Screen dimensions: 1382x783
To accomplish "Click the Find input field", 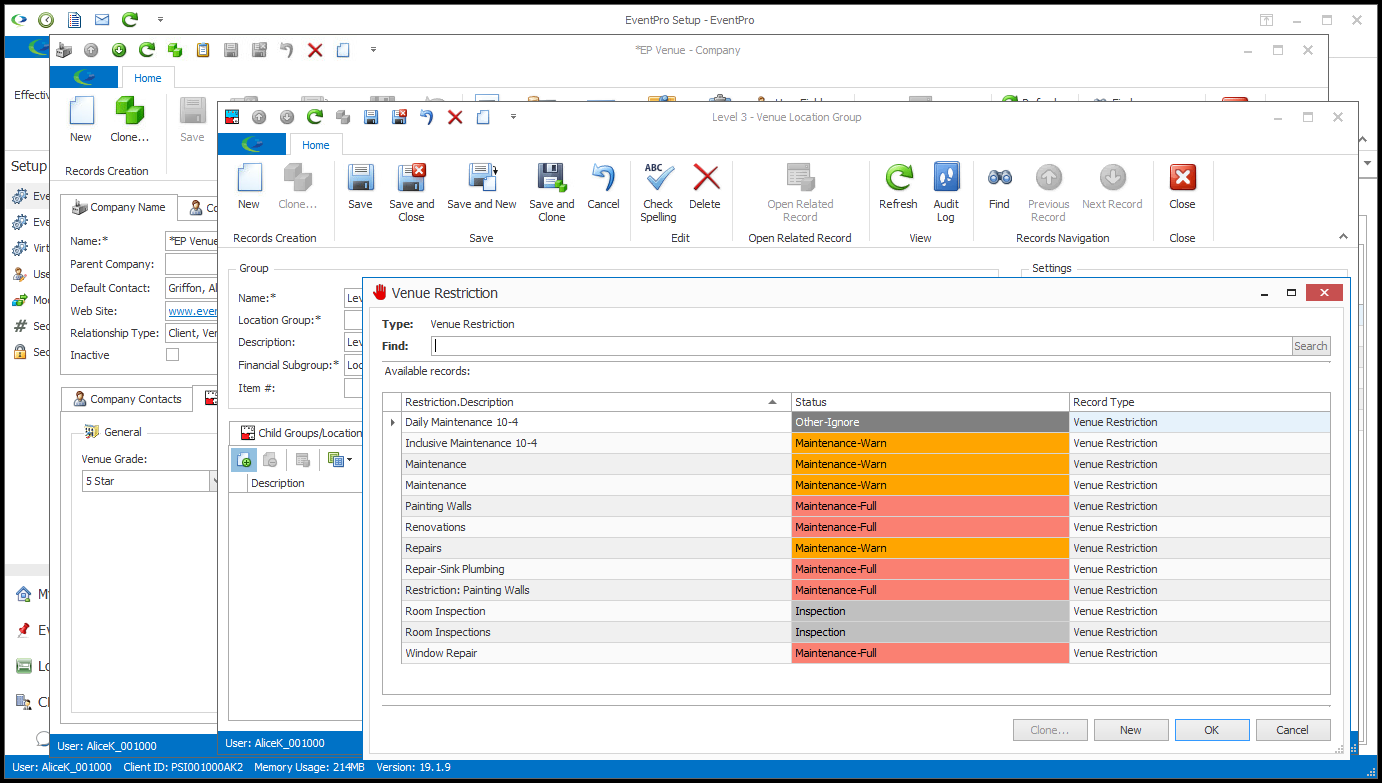I will pyautogui.click(x=862, y=346).
